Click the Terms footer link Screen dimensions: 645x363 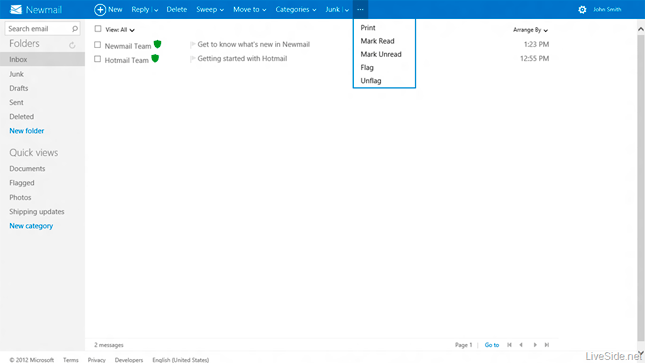pos(71,360)
